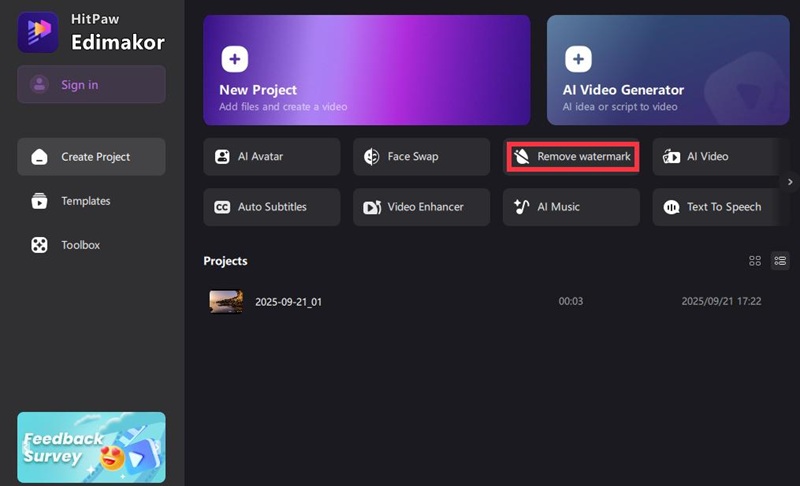800x486 pixels.
Task: Open the Video Enhancer tool
Action: 421,207
